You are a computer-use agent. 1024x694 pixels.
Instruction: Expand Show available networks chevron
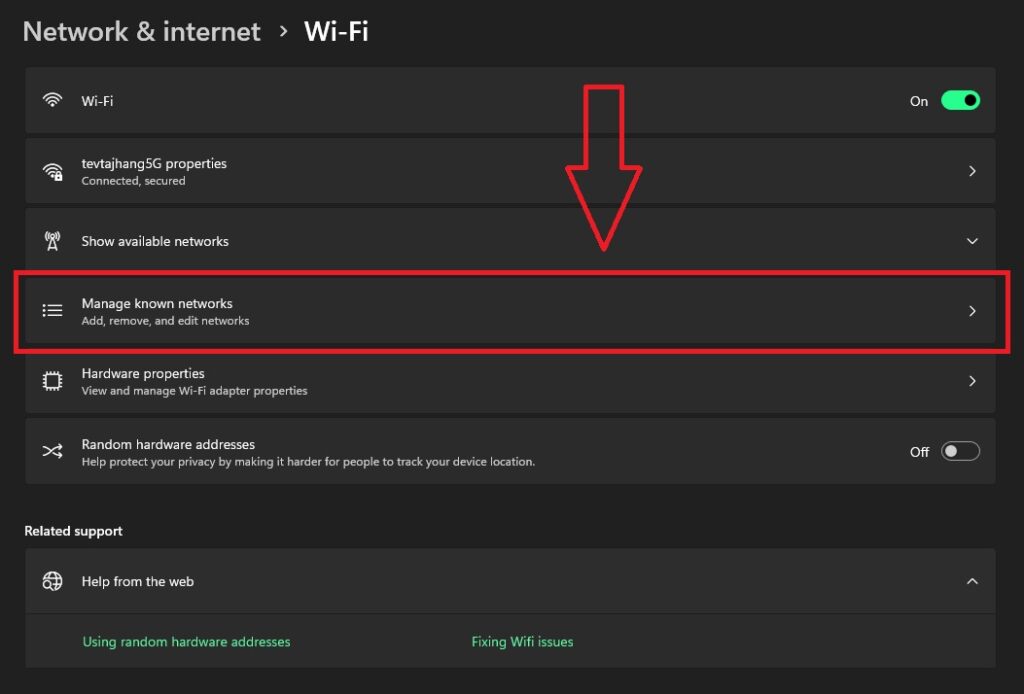coord(972,241)
